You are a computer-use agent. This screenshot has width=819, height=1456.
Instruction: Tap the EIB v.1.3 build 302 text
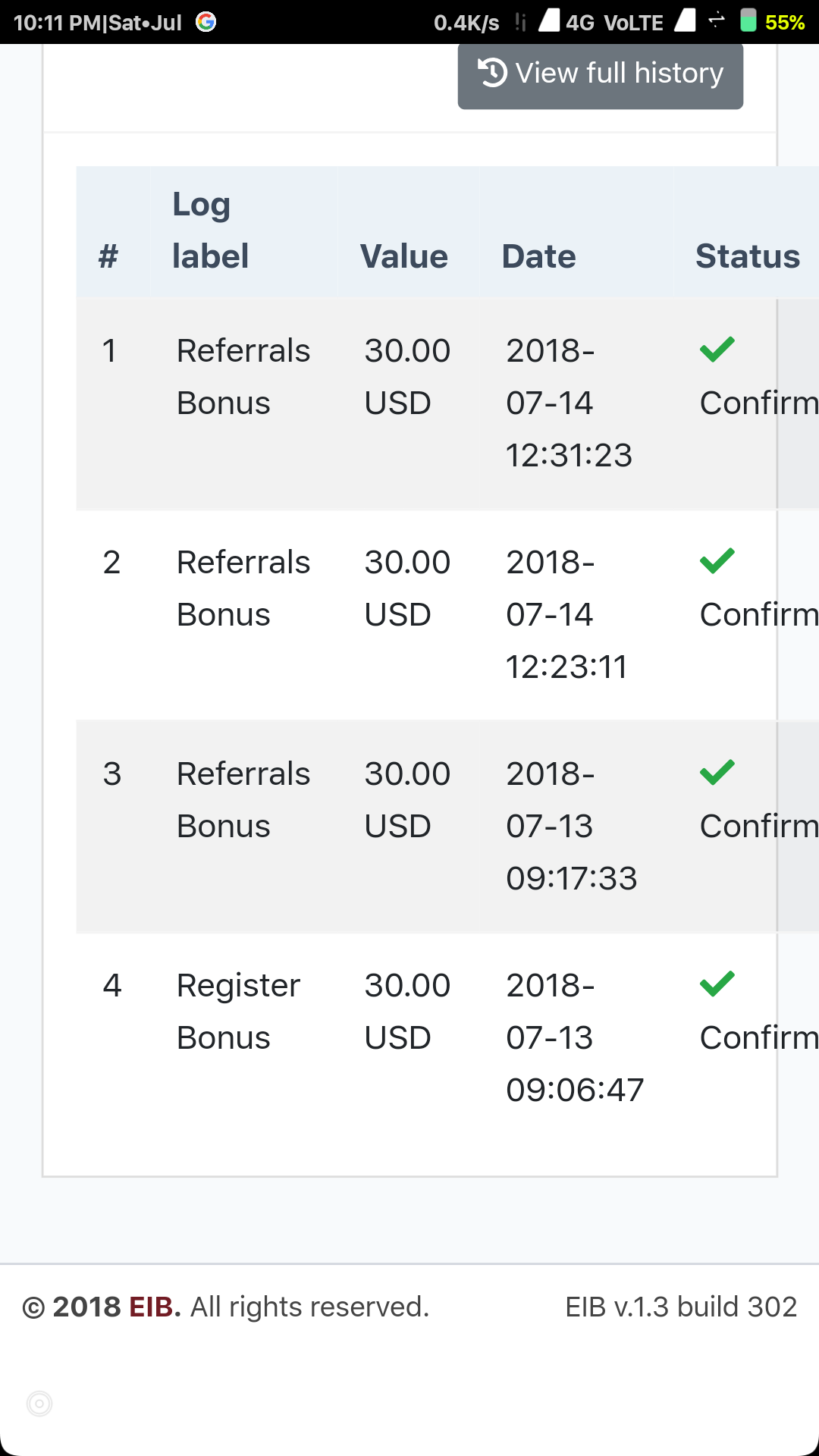(x=681, y=1307)
